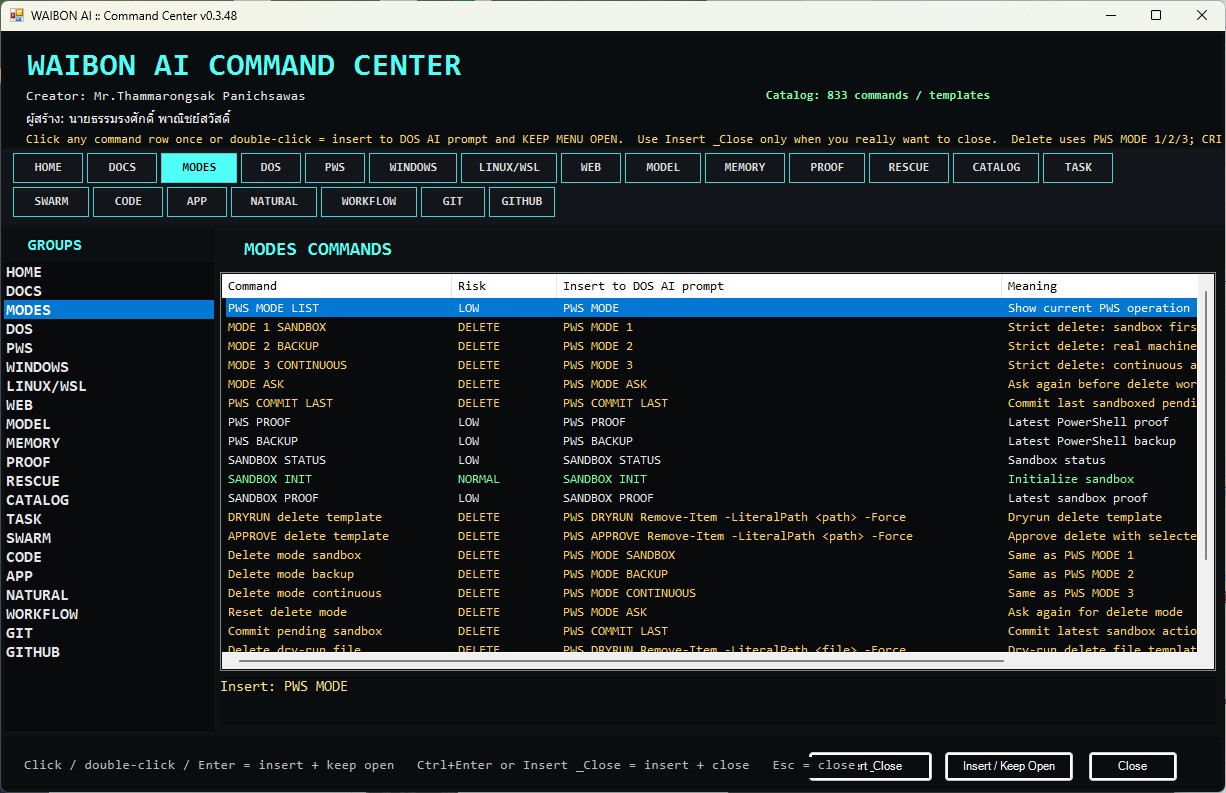The height and width of the screenshot is (793, 1226).
Task: Select the SANDBOX STATUS row
Action: tap(709, 460)
